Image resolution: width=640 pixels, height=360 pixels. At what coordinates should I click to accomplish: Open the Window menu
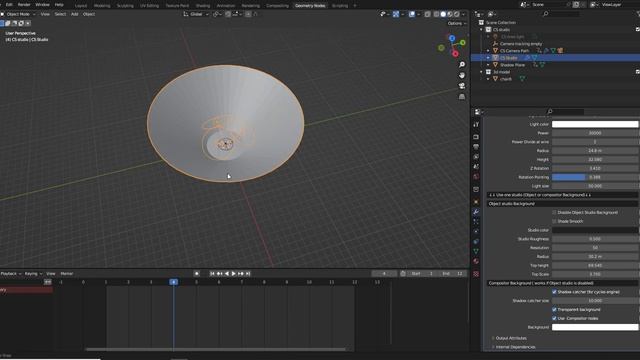42,5
